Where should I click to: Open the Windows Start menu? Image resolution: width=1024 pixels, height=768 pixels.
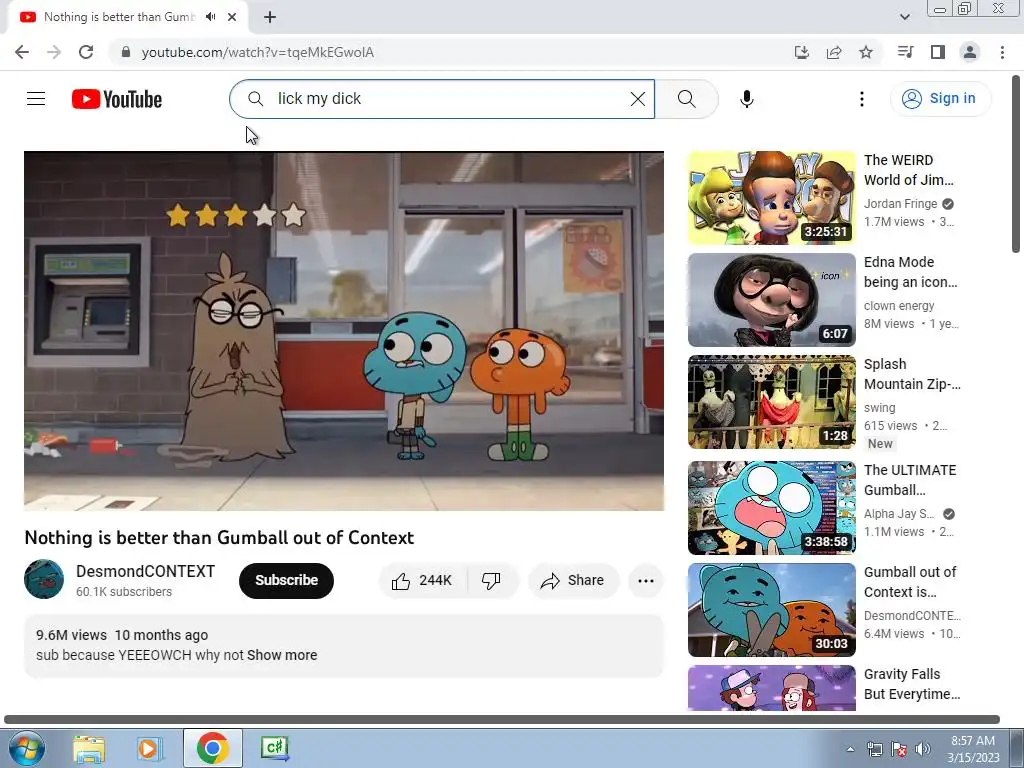point(26,748)
